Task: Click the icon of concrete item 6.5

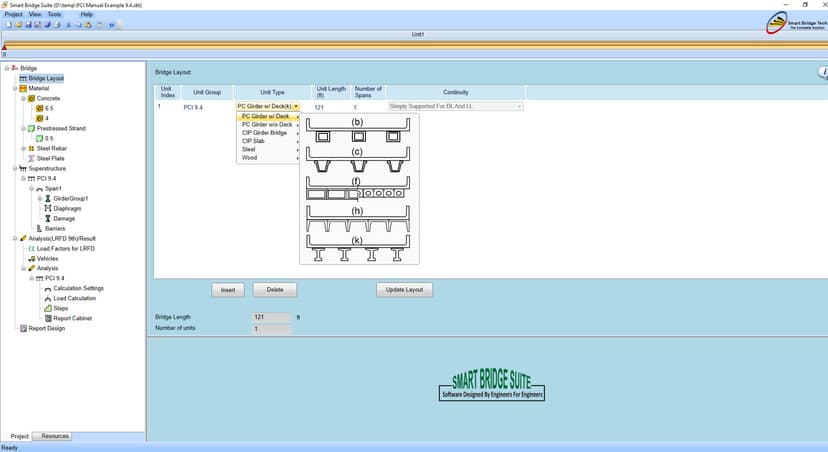Action: [40, 108]
